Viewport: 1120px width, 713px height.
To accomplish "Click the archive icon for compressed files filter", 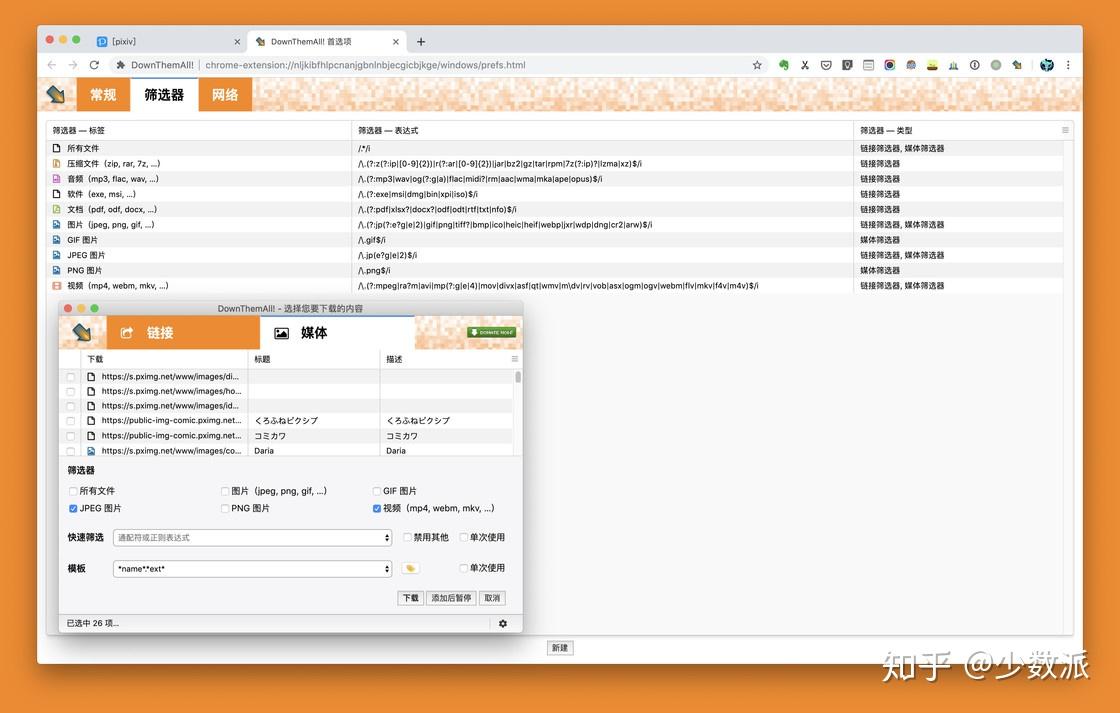I will pyautogui.click(x=56, y=164).
